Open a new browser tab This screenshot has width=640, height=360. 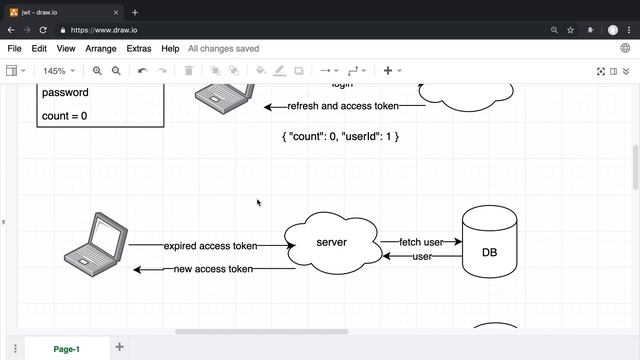point(135,12)
